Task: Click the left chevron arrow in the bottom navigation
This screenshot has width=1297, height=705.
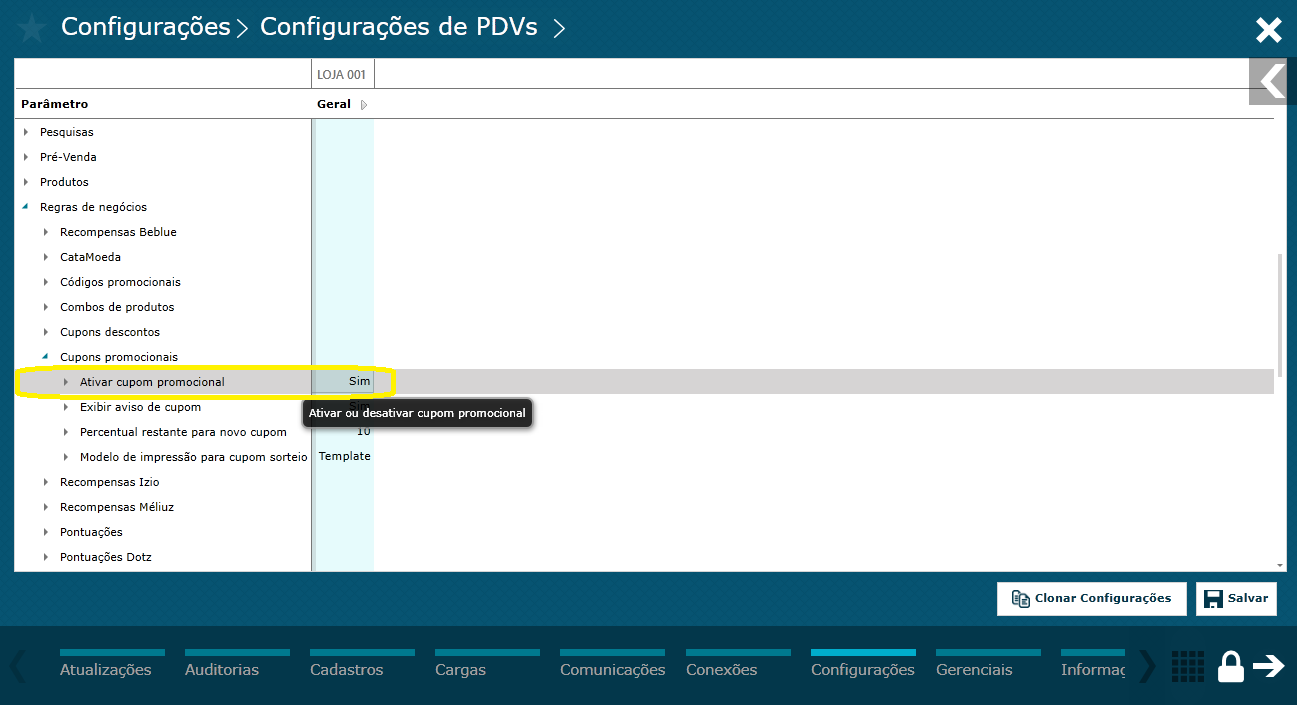Action: (15, 666)
